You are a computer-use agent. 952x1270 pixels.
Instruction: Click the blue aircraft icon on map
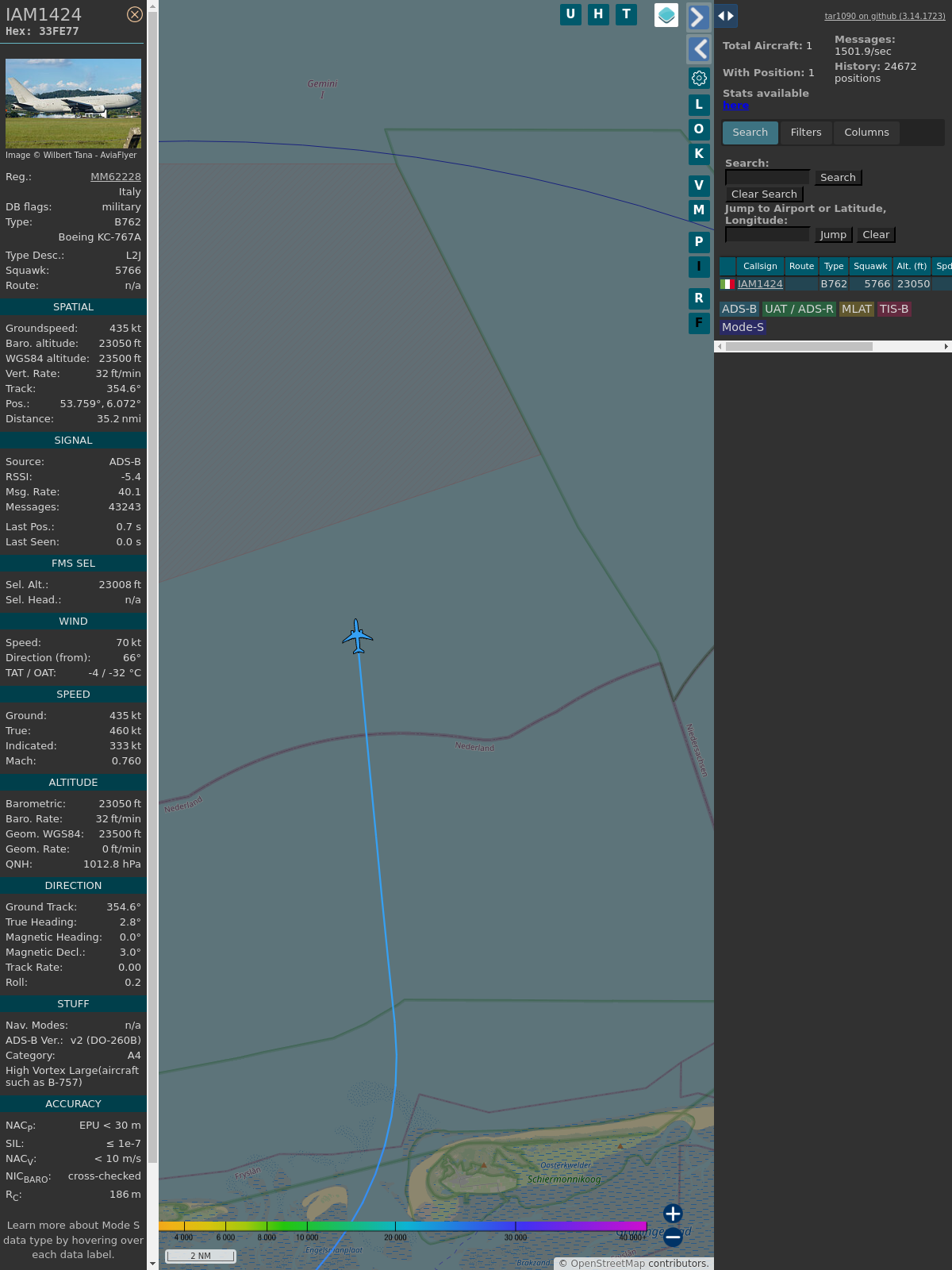[x=358, y=637]
